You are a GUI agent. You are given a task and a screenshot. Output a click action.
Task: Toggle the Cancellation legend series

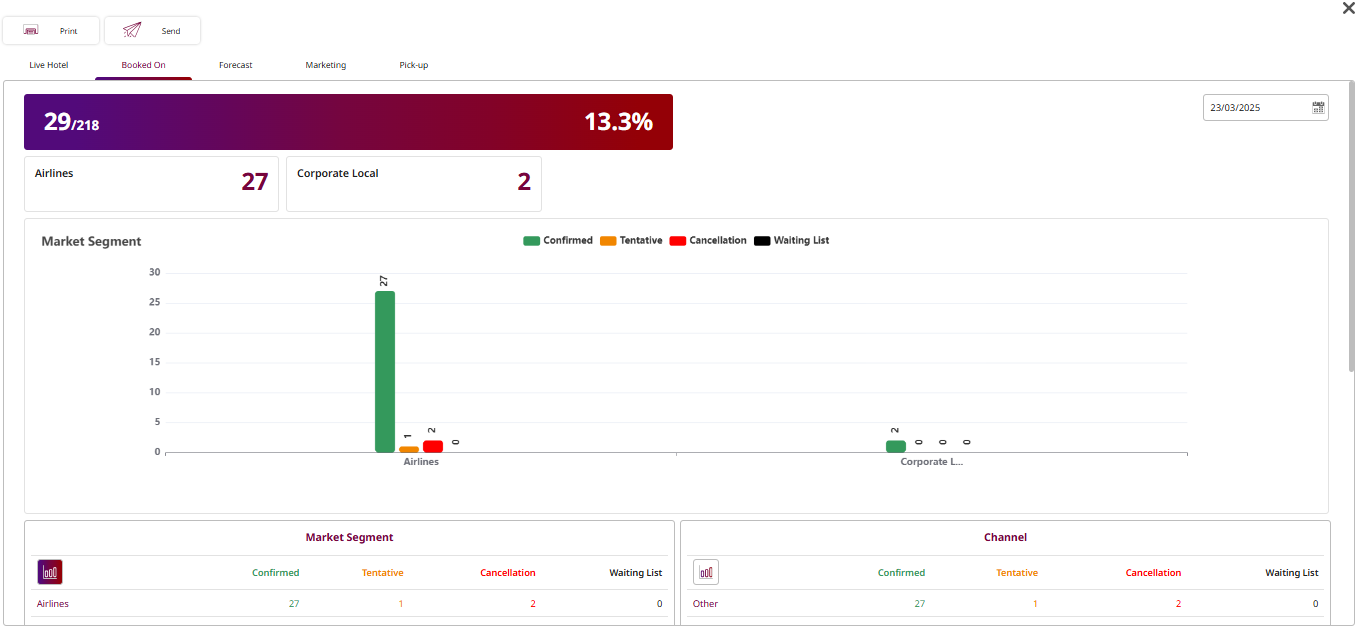tap(708, 241)
